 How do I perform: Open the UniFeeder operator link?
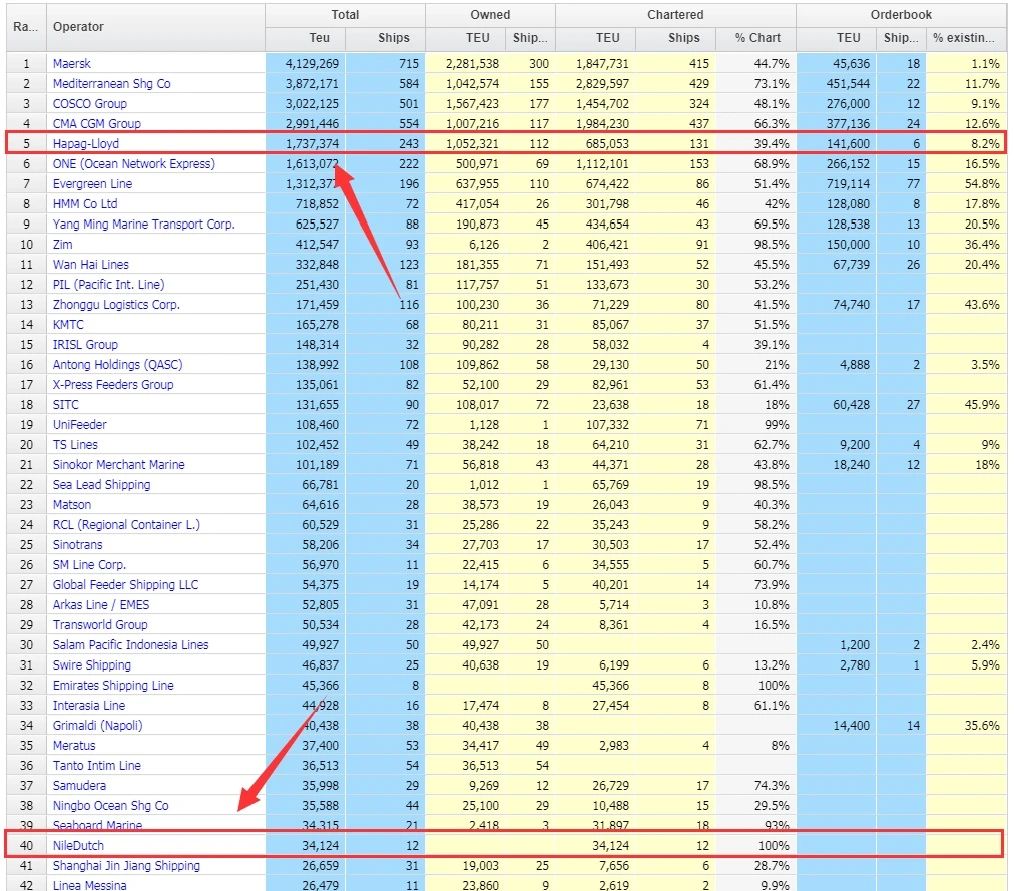point(79,425)
